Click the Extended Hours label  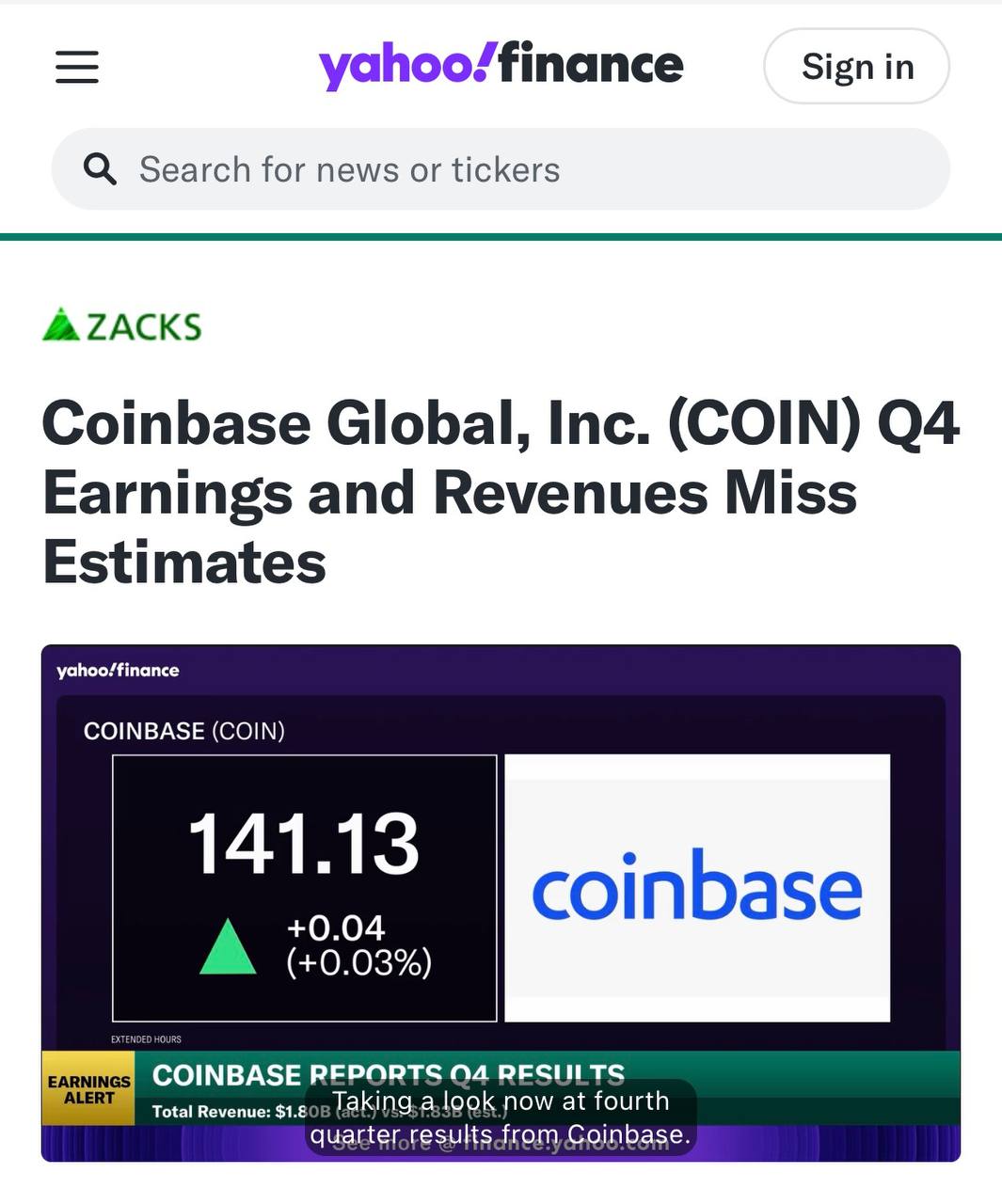coord(146,1039)
